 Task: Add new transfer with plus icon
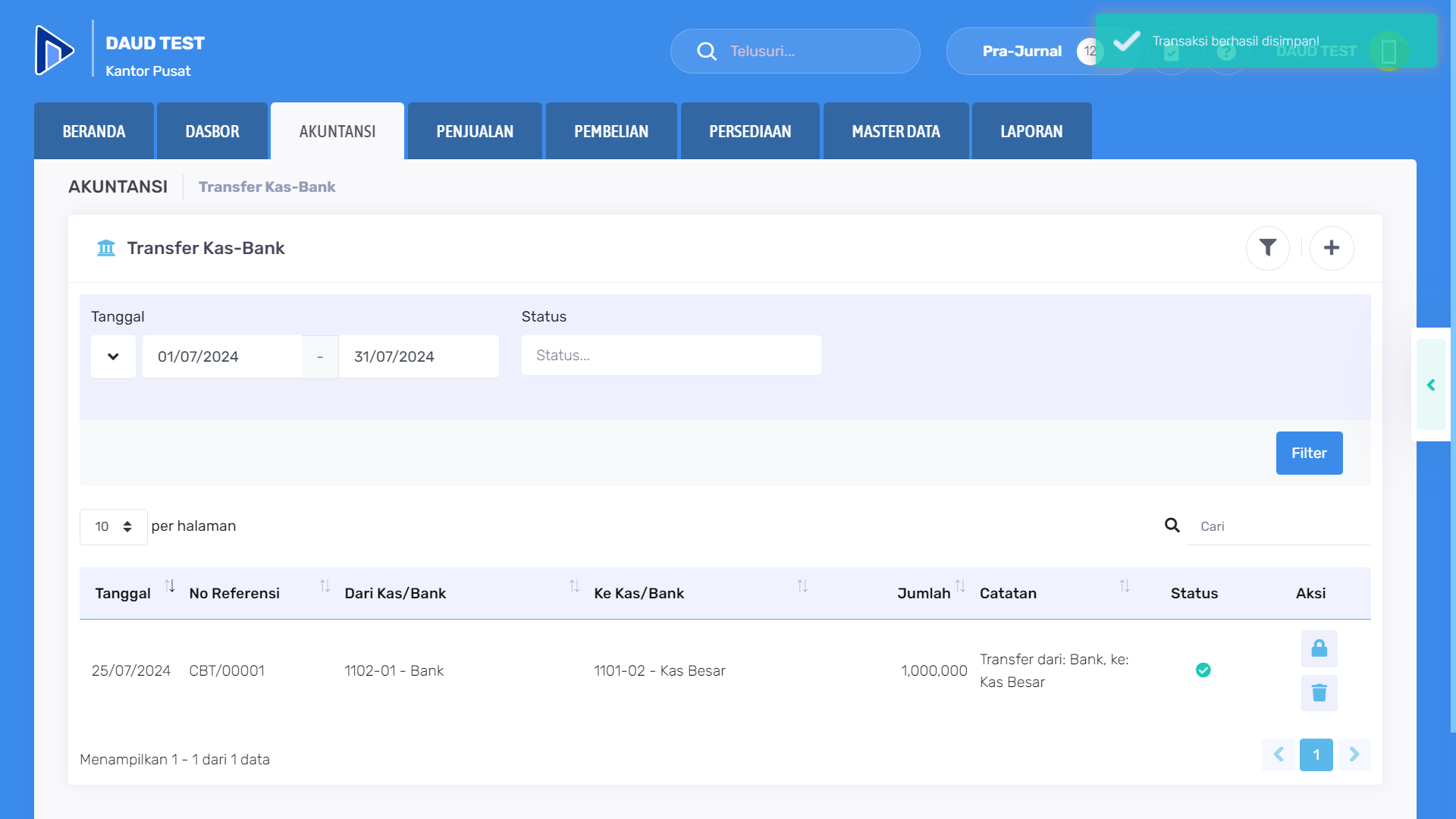point(1332,248)
